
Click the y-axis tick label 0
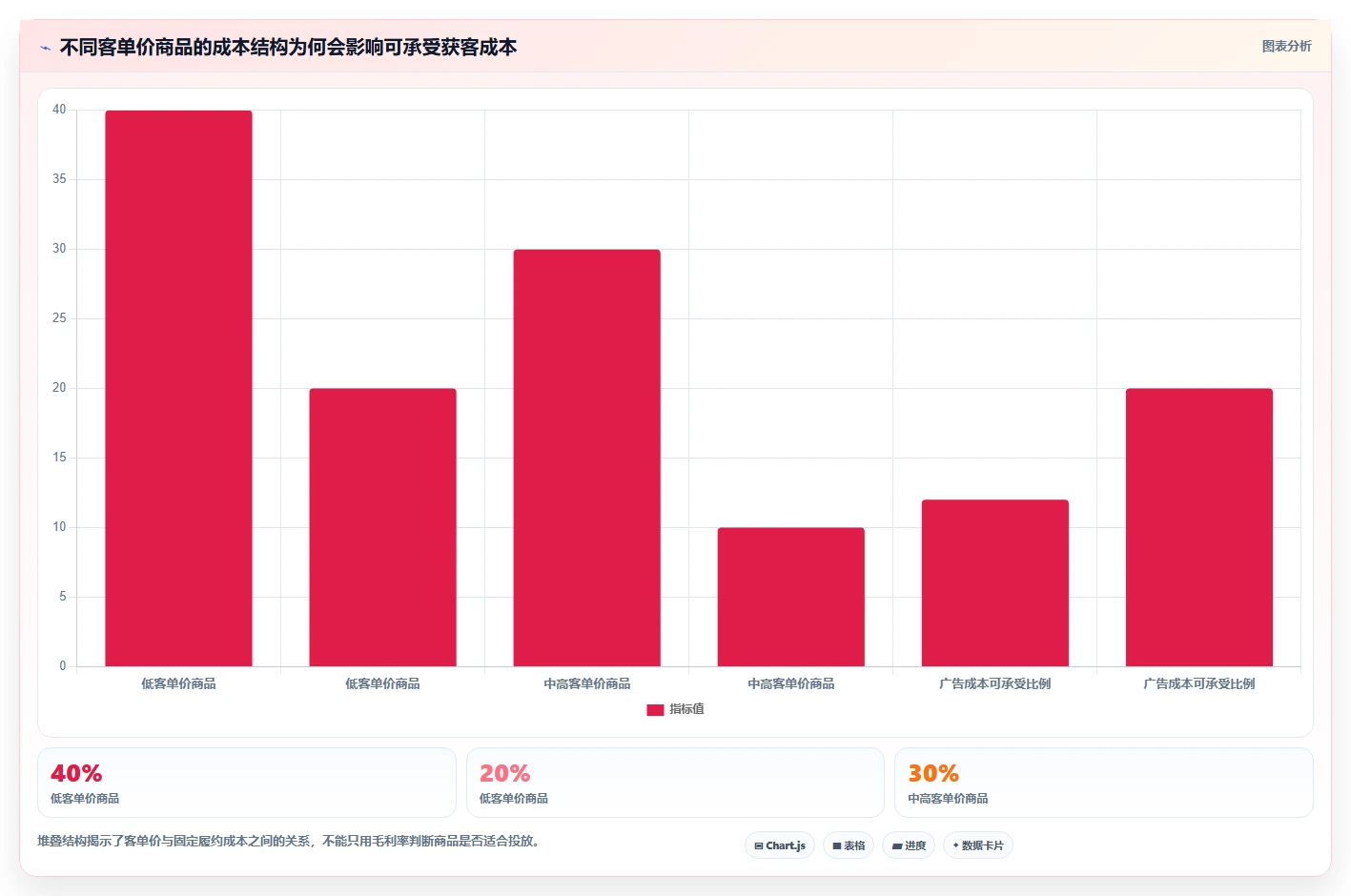63,666
